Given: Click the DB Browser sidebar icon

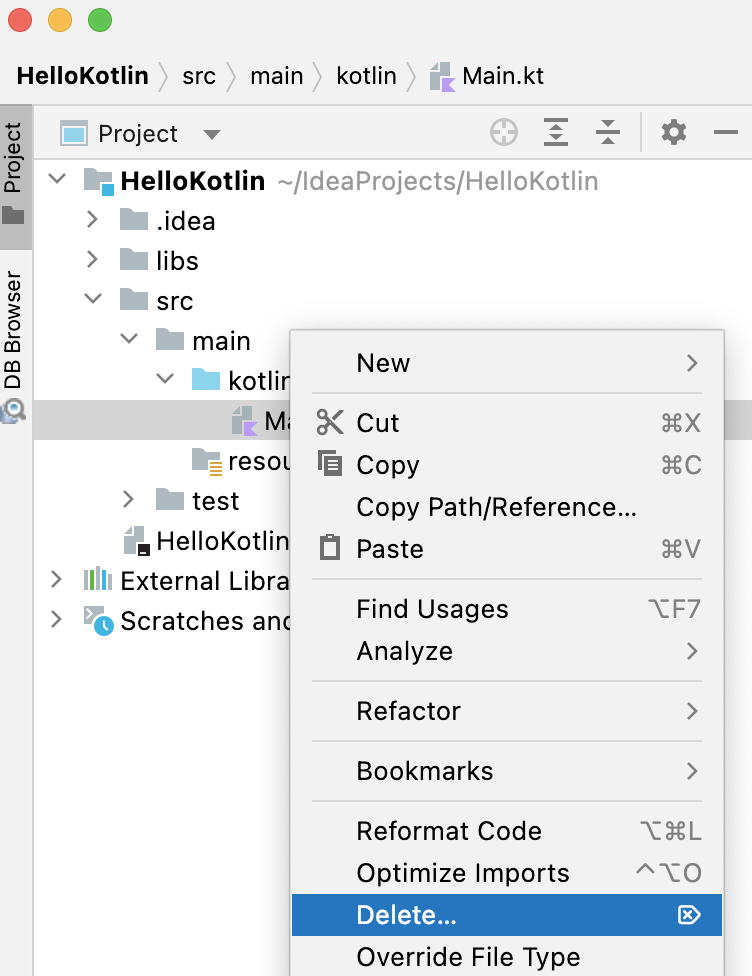Looking at the screenshot, I should tap(13, 410).
